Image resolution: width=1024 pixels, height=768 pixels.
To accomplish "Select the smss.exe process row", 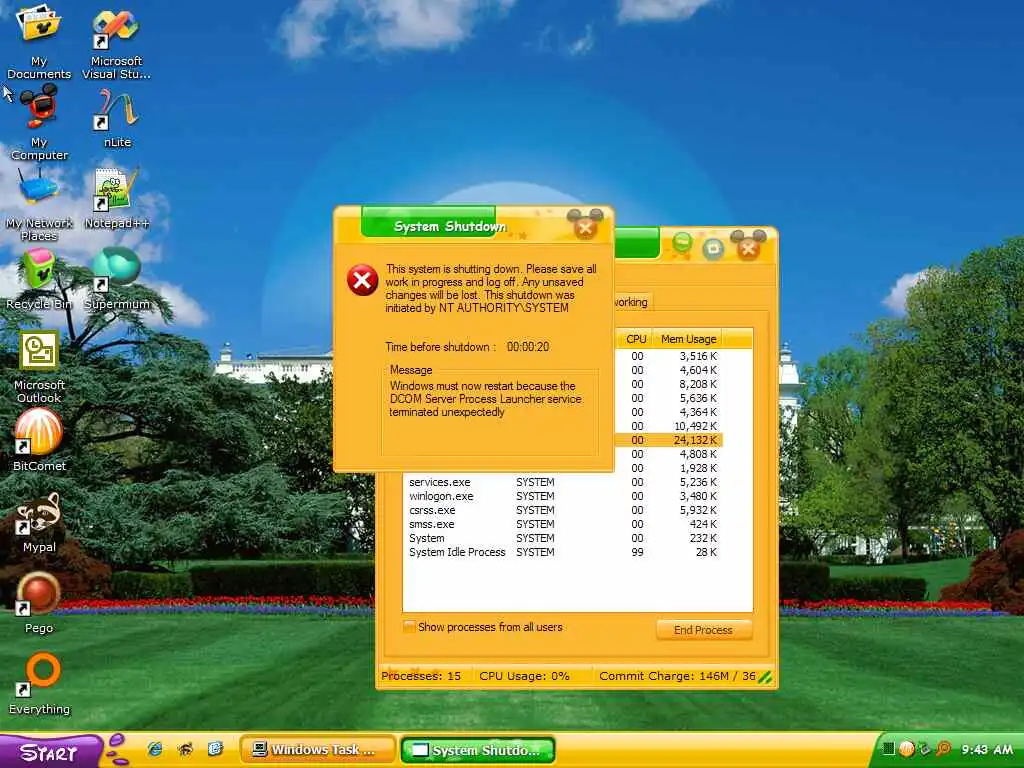I will (x=562, y=524).
